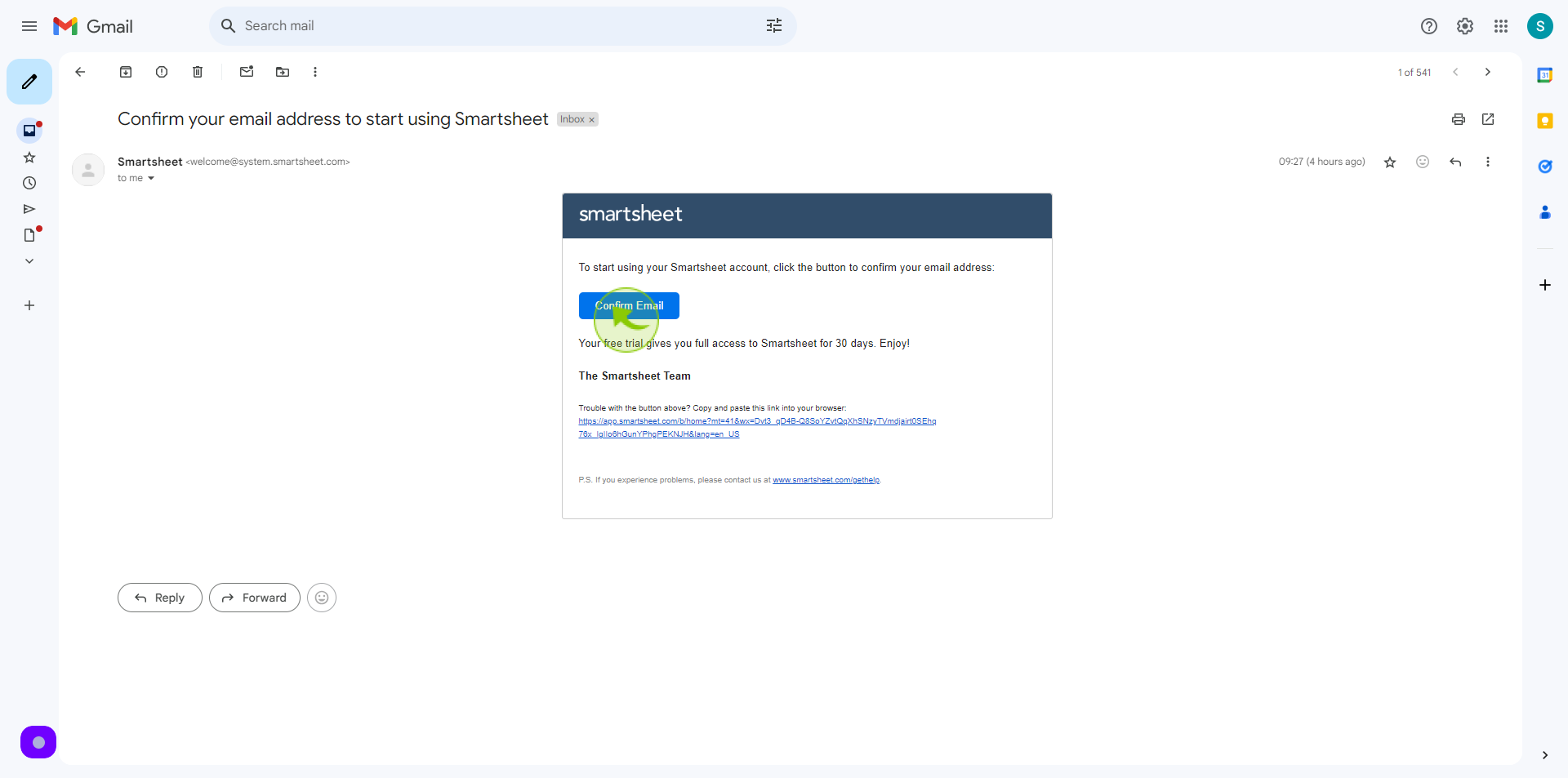1568x778 pixels.
Task: Open Starred mail in the sidebar
Action: [x=29, y=157]
